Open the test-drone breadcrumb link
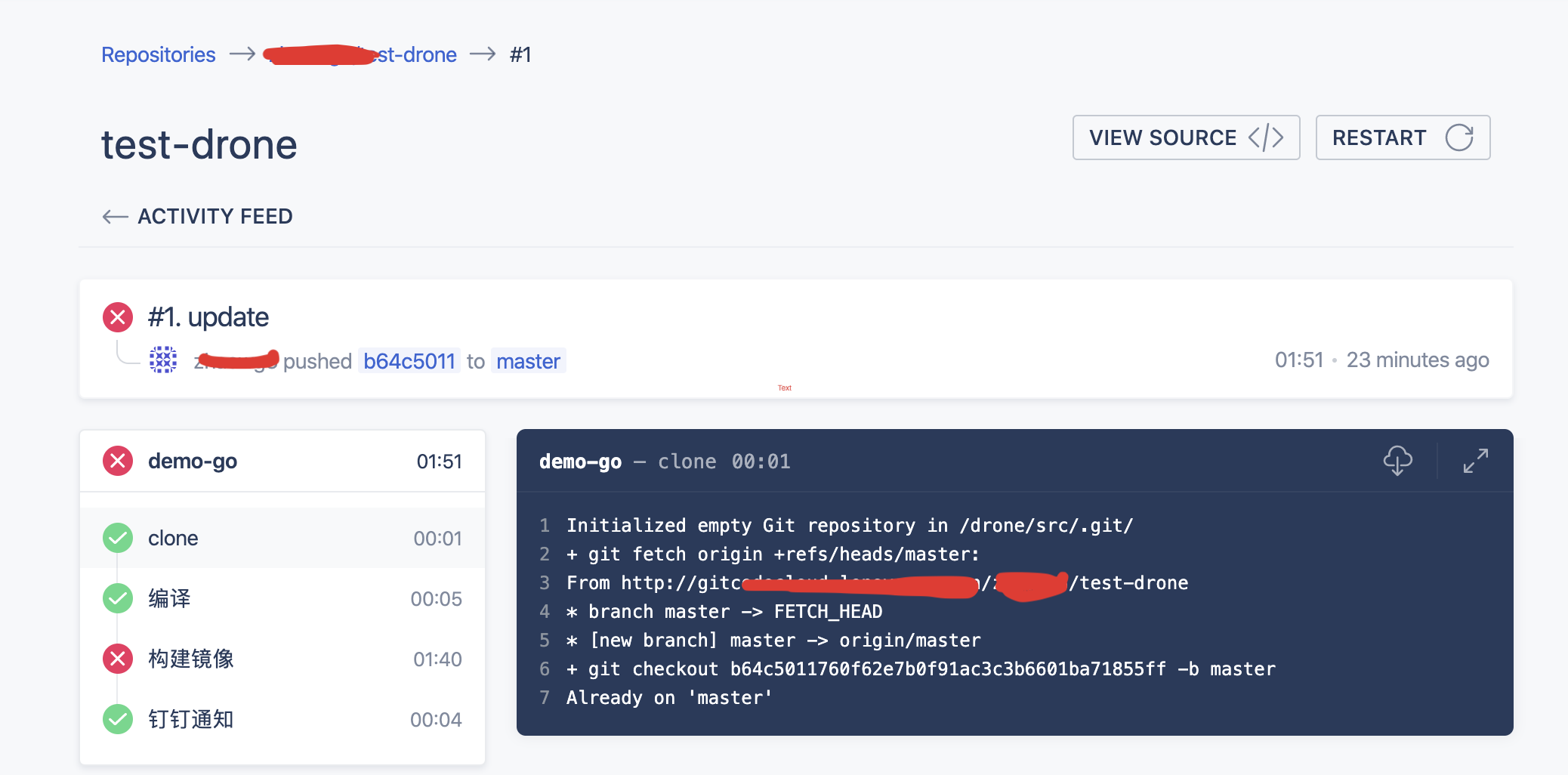The height and width of the screenshot is (775, 1568). (415, 55)
